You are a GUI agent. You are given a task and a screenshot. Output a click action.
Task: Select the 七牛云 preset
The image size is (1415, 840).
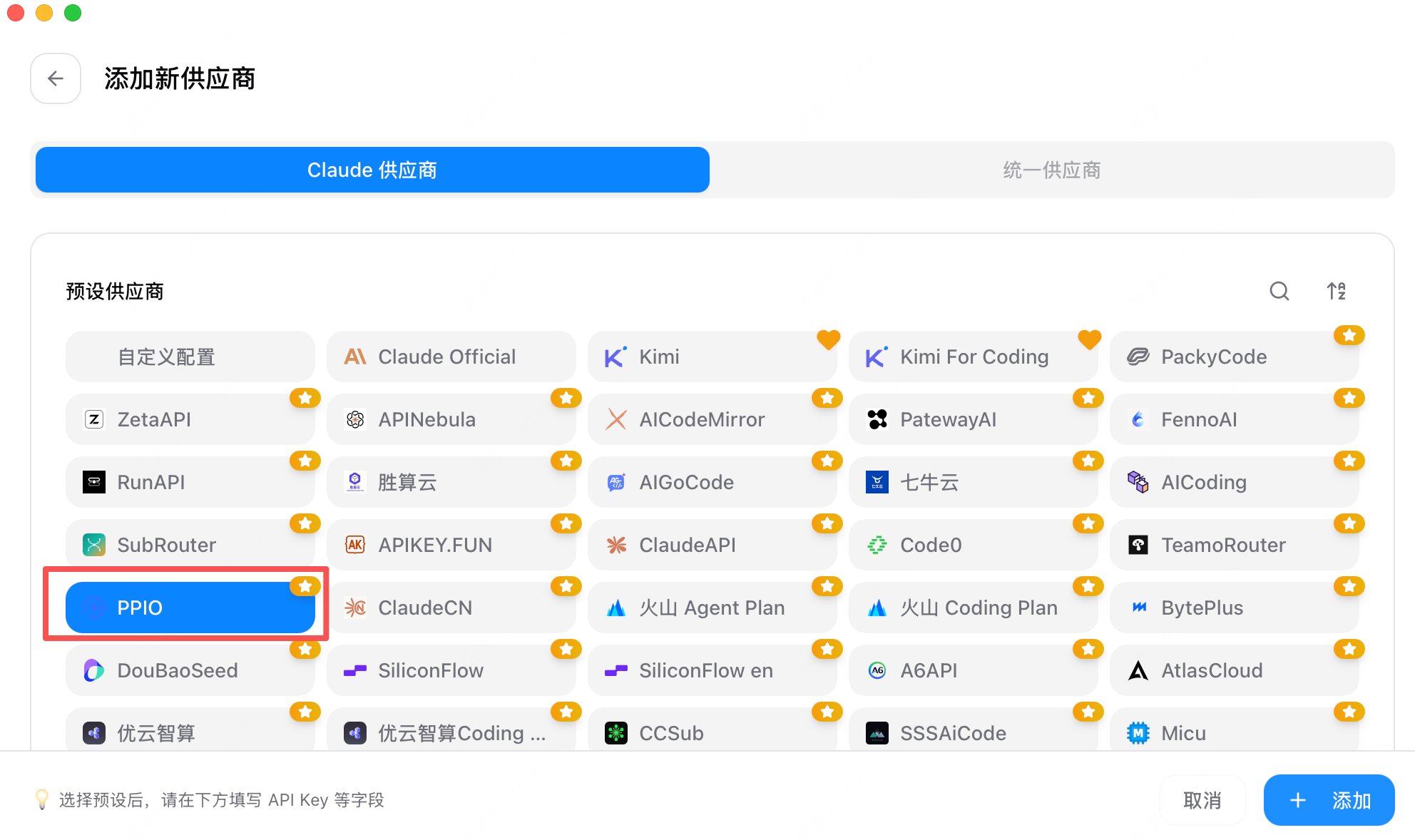coord(974,482)
